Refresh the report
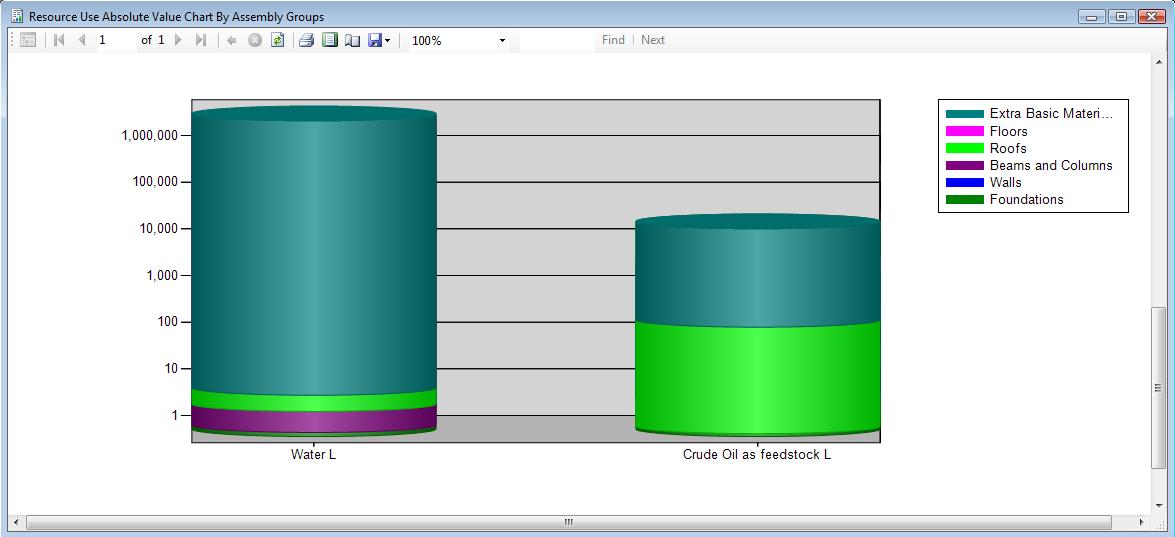 [x=277, y=40]
